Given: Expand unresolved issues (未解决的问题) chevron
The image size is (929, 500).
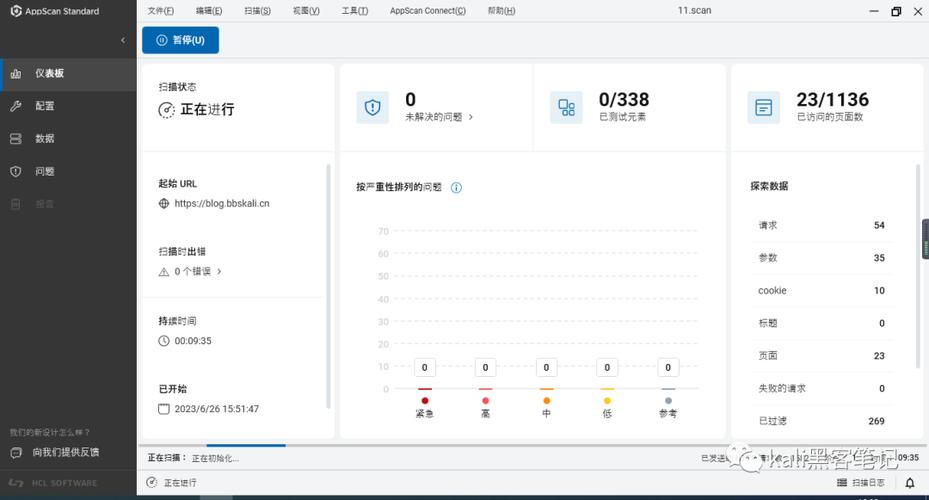Looking at the screenshot, I should [x=471, y=117].
